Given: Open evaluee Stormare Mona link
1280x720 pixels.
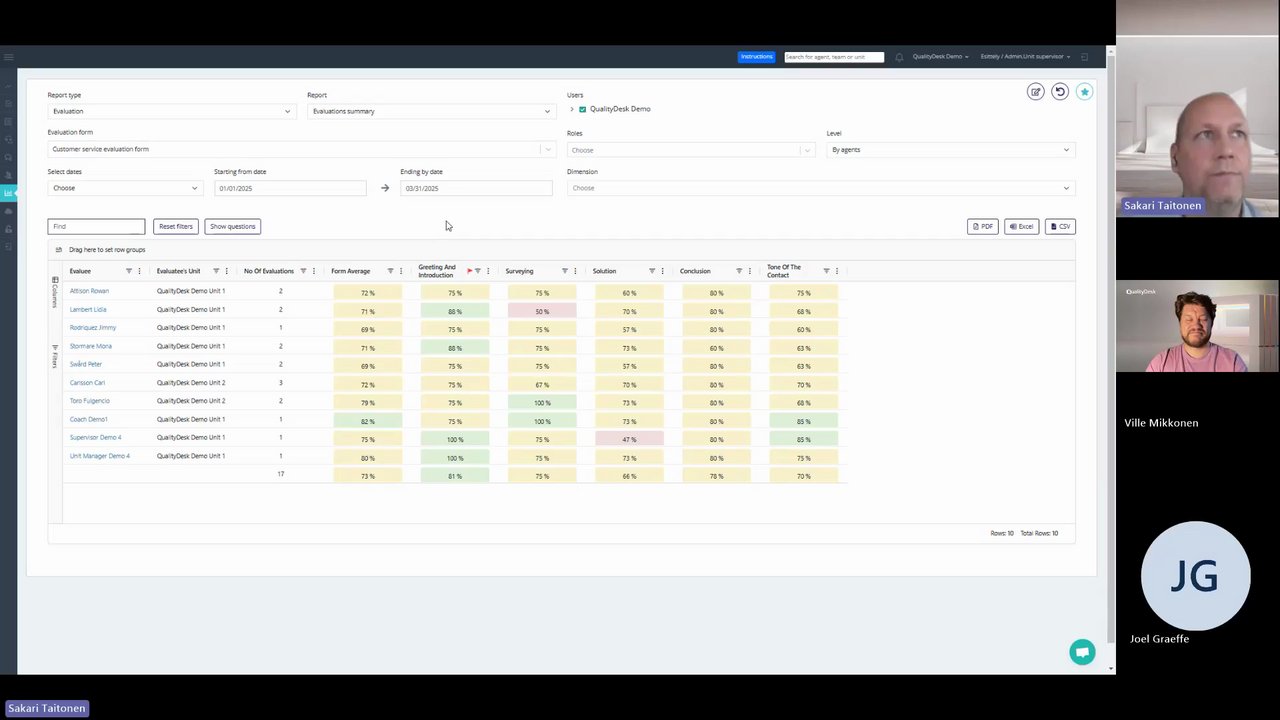Looking at the screenshot, I should [91, 346].
